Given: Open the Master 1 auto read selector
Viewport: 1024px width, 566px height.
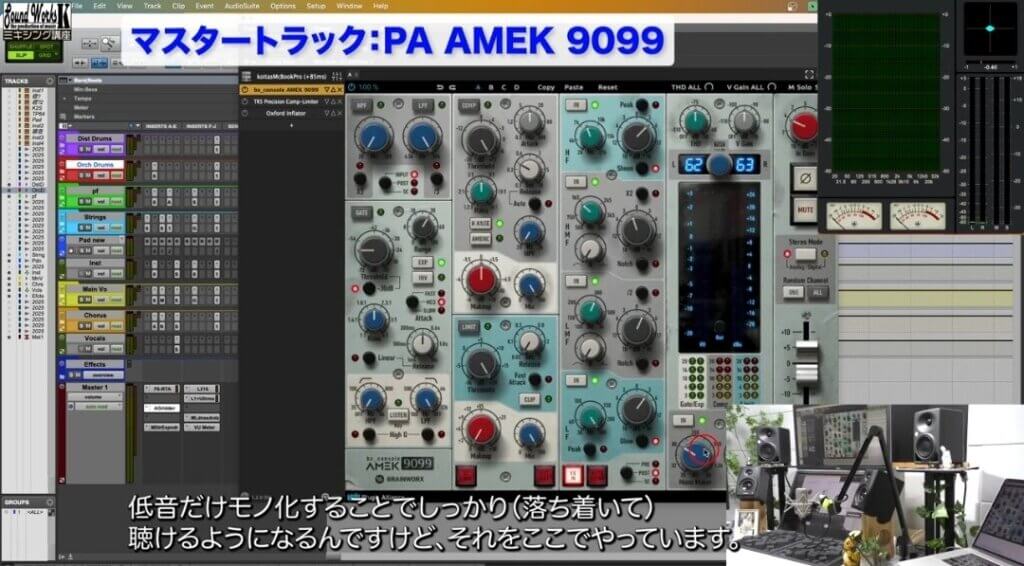Looking at the screenshot, I should pos(98,406).
